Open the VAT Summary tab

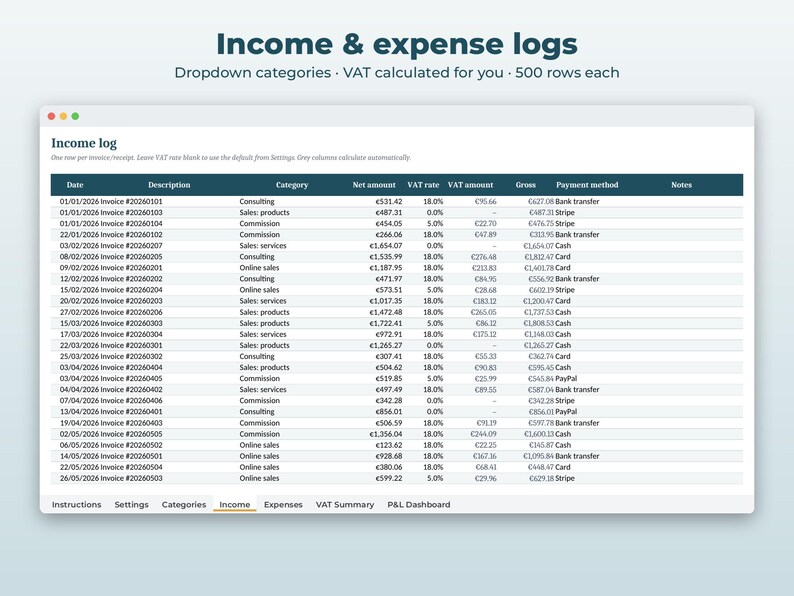click(x=345, y=504)
